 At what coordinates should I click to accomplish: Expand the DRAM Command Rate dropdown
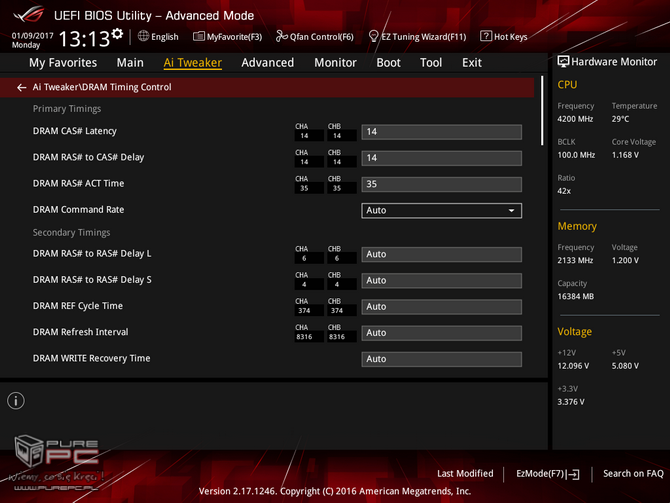click(x=441, y=211)
